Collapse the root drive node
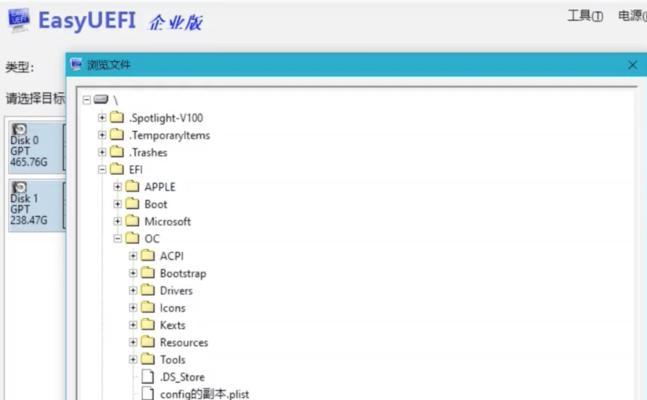This screenshot has width=647, height=400. [x=86, y=100]
